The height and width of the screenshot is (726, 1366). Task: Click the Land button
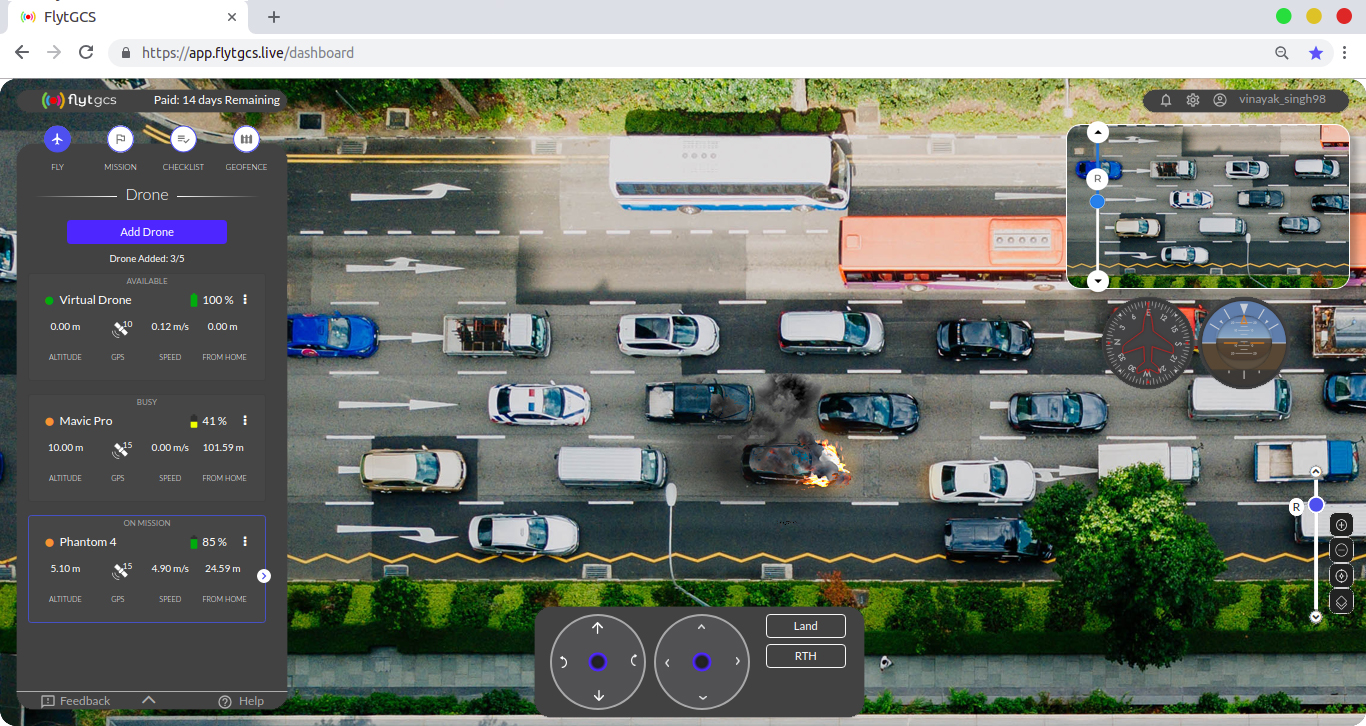click(806, 626)
